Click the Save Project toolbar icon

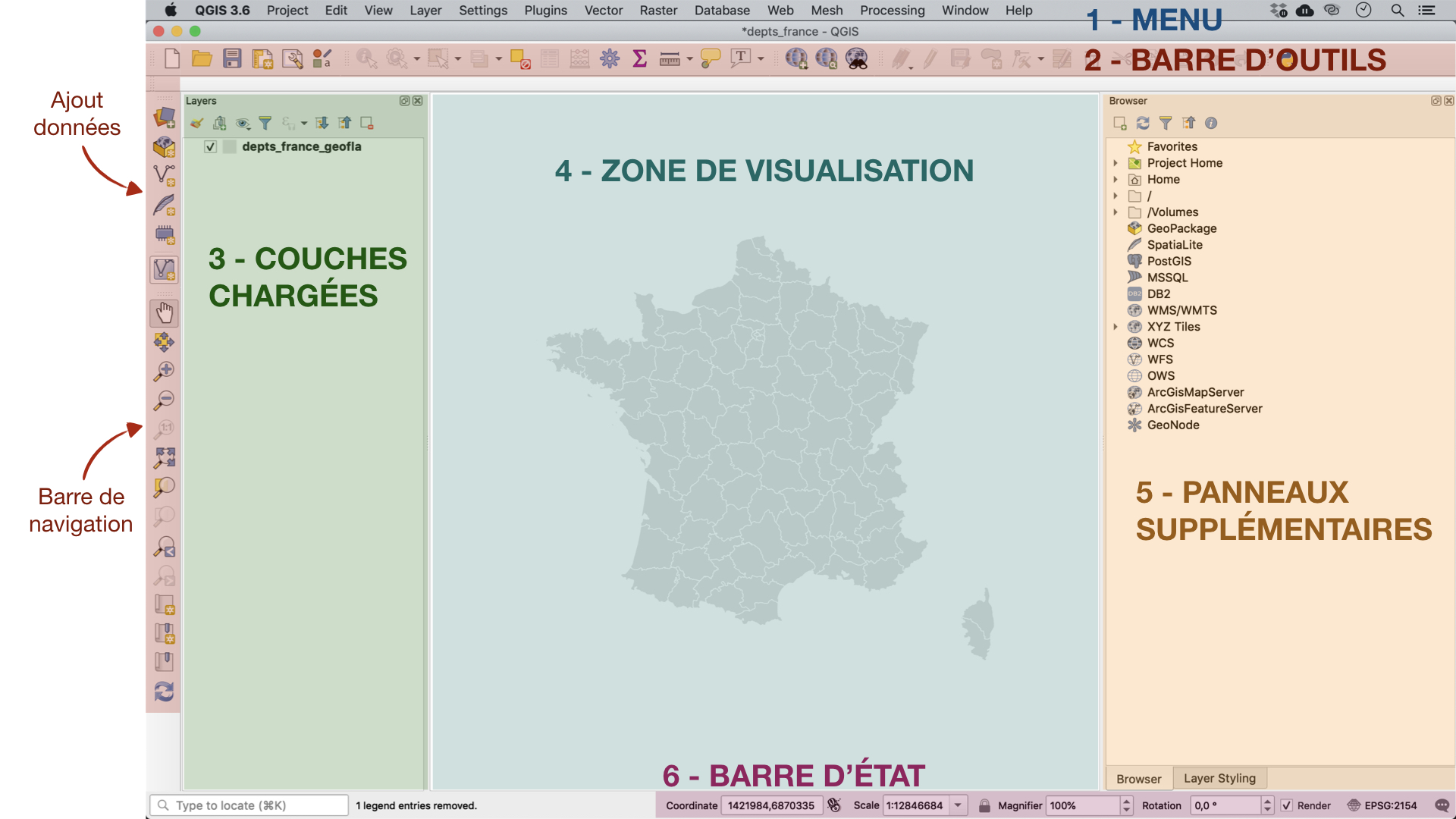[232, 58]
